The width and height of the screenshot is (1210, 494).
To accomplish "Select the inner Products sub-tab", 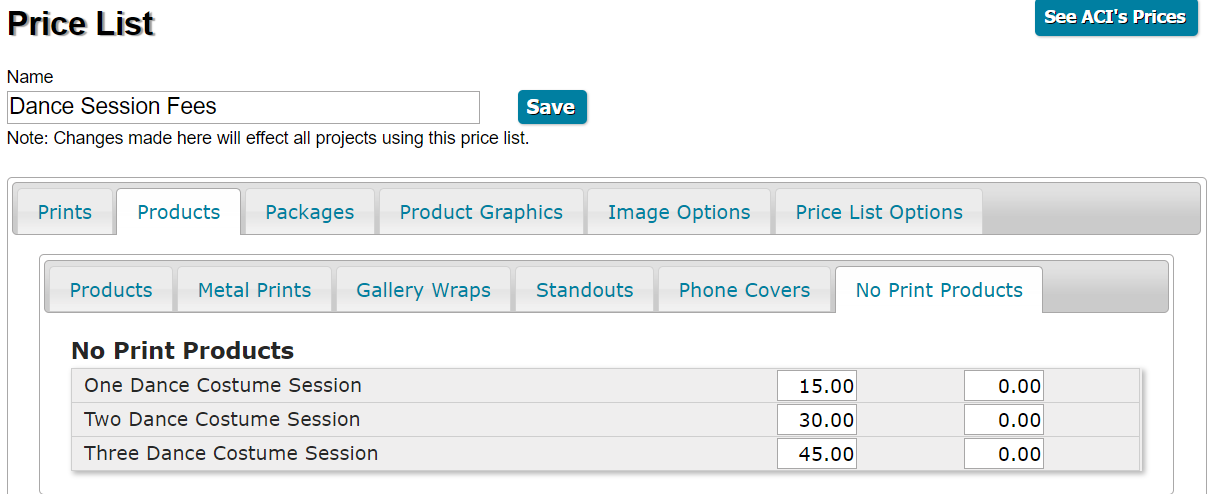I will (111, 290).
